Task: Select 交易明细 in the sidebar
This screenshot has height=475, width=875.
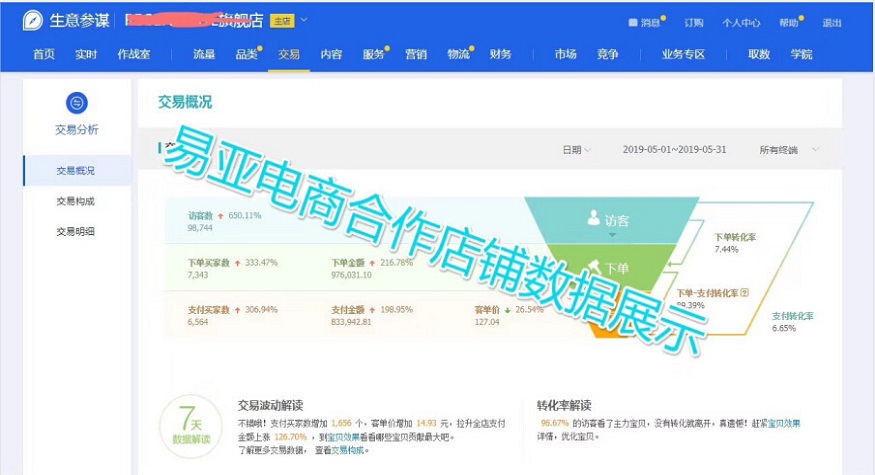Action: [76, 232]
